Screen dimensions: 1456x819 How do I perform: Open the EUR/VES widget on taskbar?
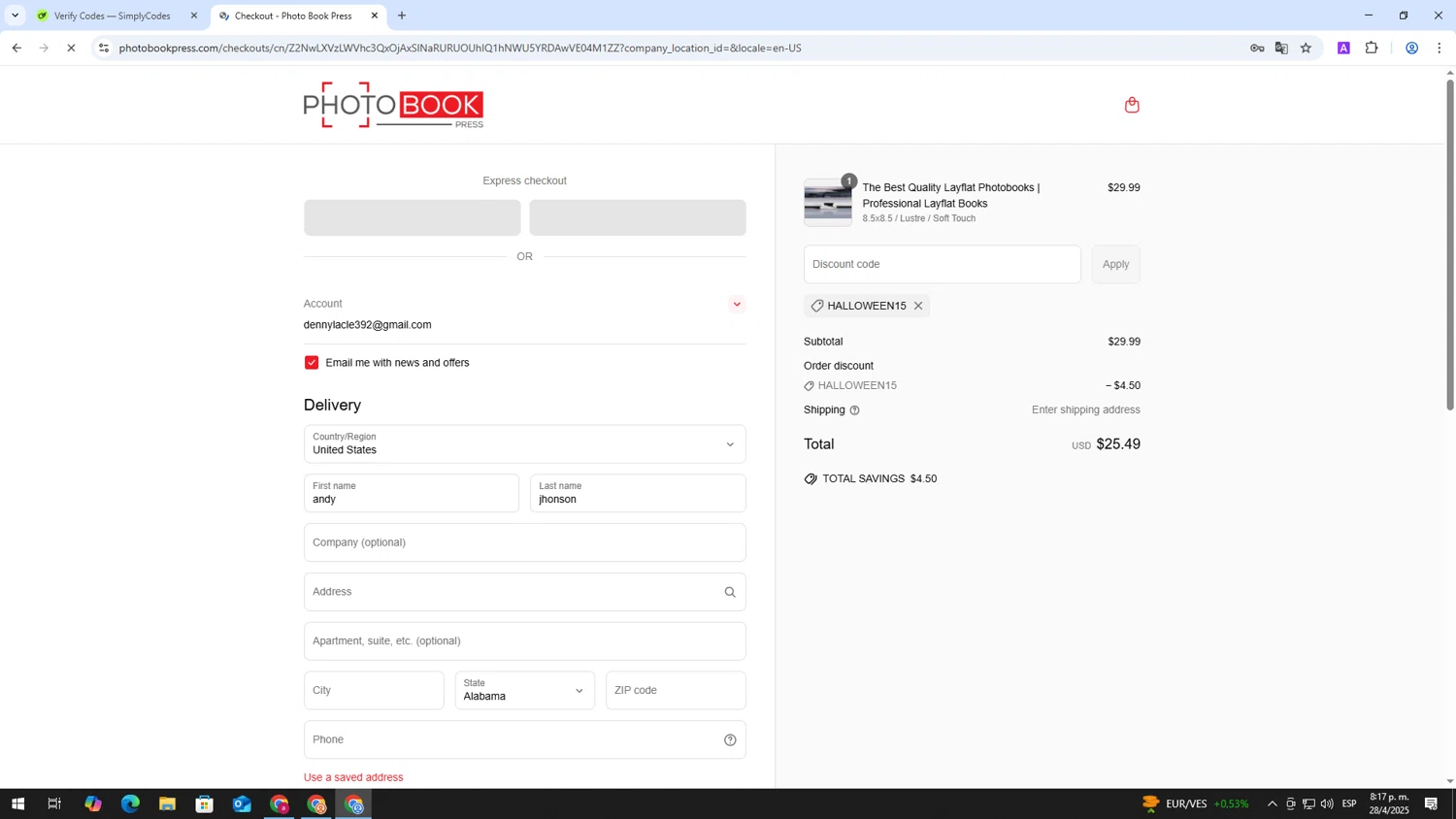click(1195, 803)
